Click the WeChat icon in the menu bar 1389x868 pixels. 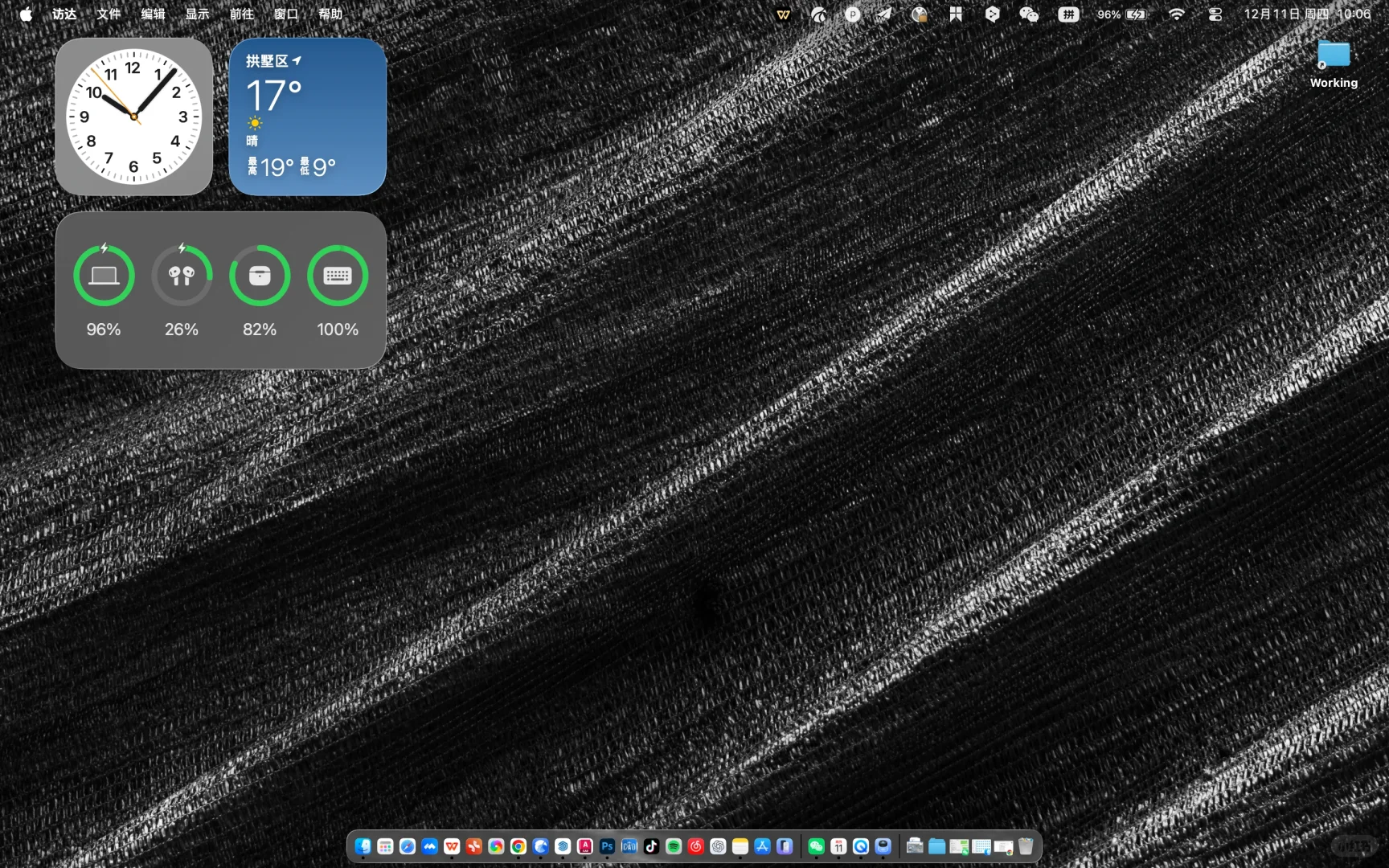[x=1029, y=14]
